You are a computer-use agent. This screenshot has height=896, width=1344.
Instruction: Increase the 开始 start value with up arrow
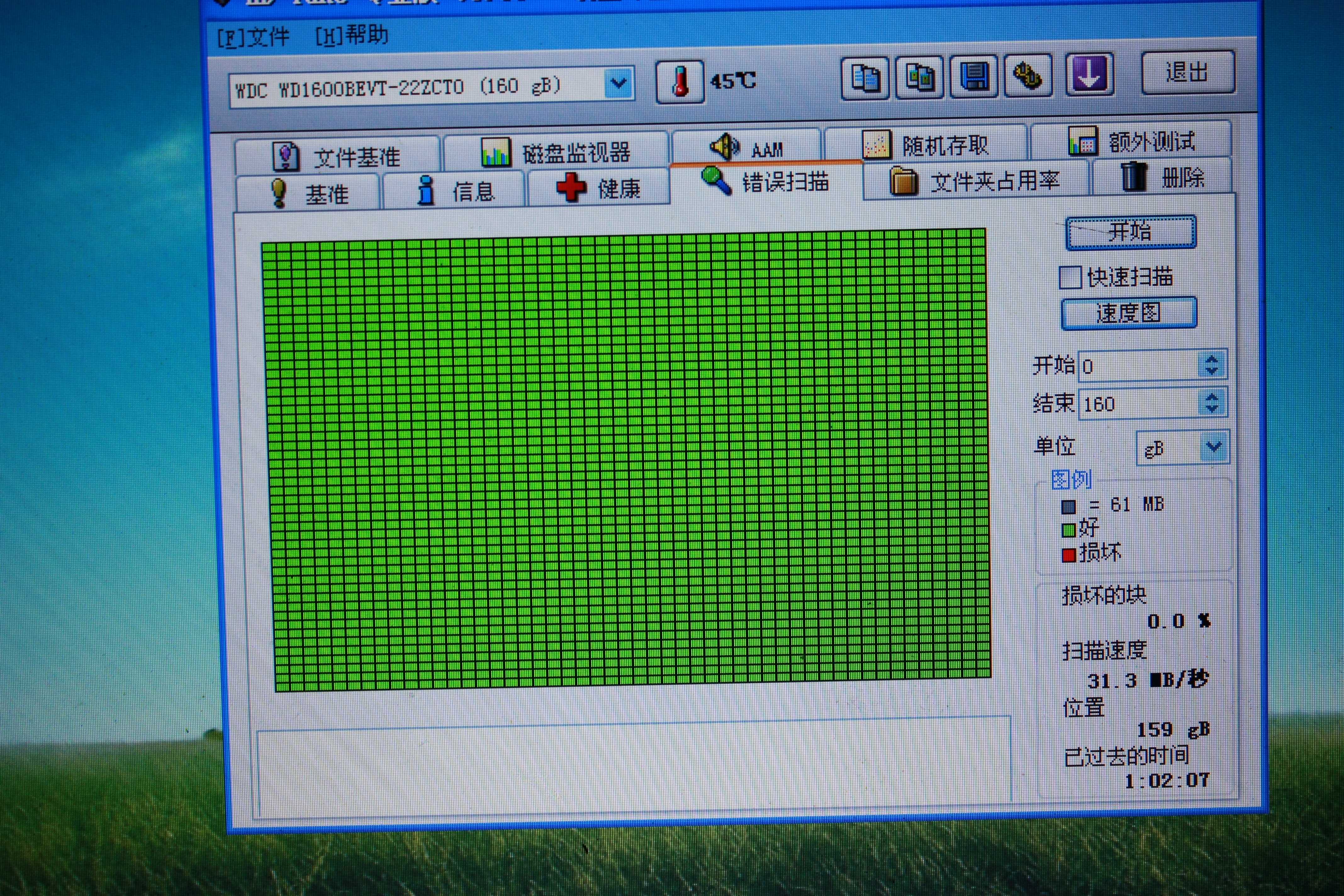click(x=1212, y=358)
